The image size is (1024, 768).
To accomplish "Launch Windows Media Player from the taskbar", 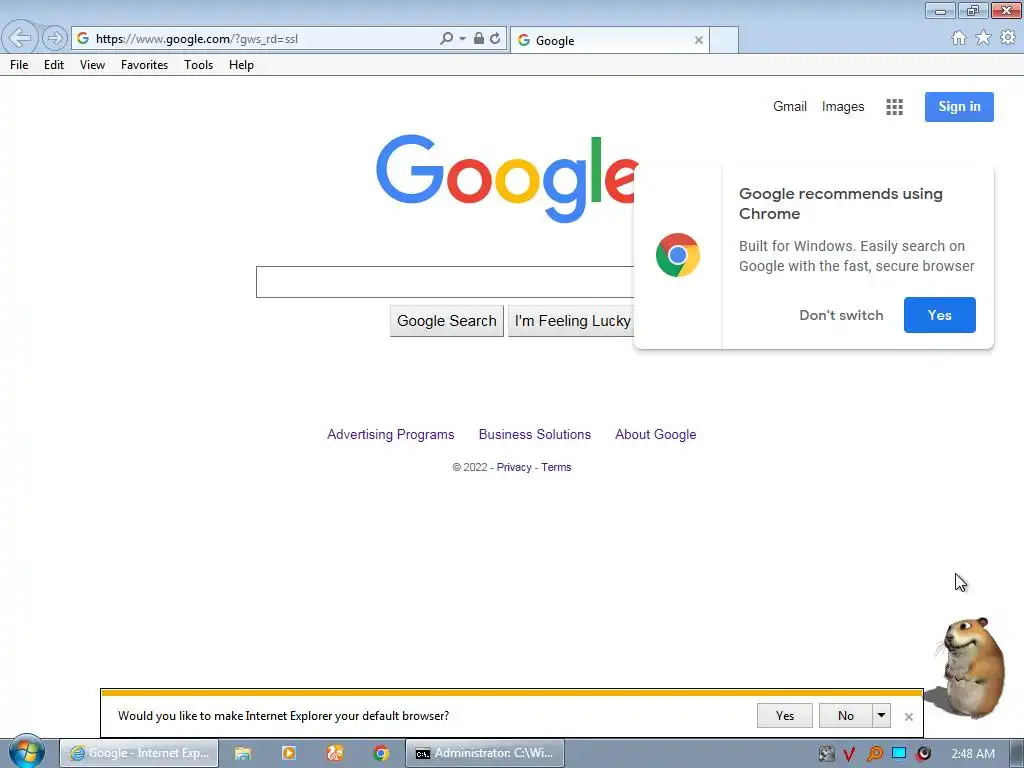I will (289, 753).
